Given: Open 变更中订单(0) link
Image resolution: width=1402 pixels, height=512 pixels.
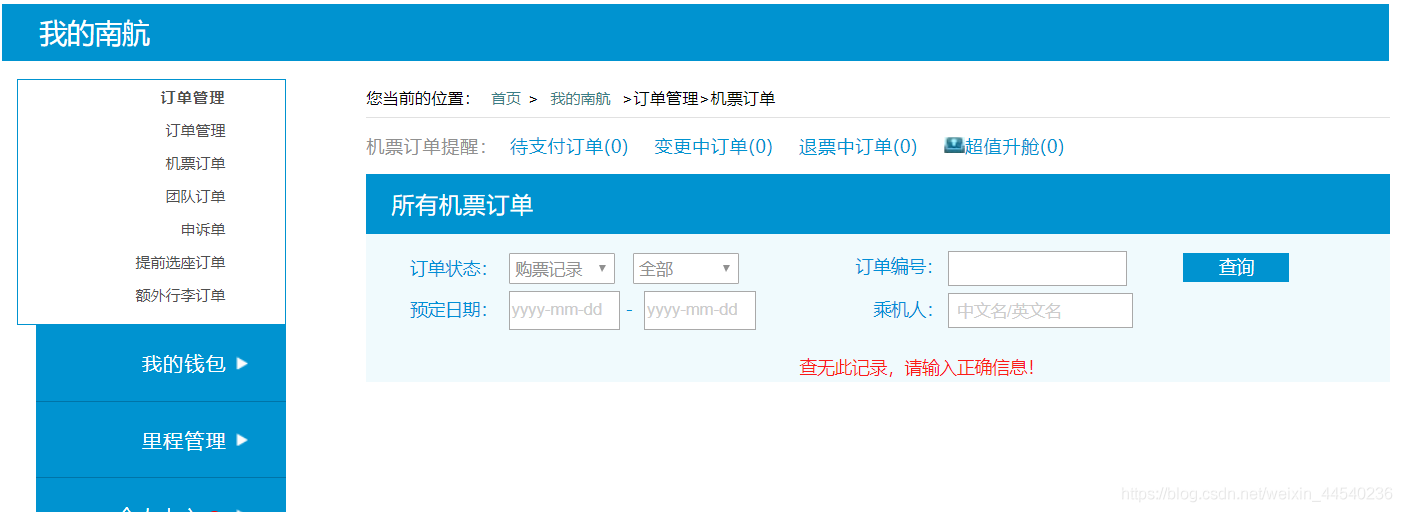Looking at the screenshot, I should click(713, 147).
